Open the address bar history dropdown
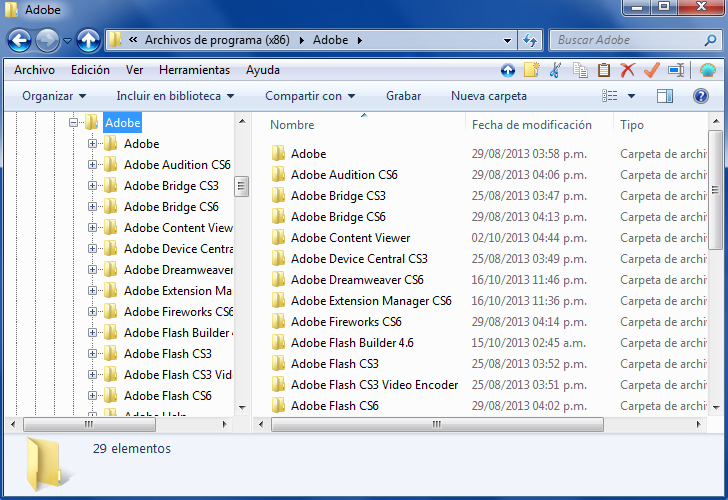The height and width of the screenshot is (500, 728). (x=507, y=40)
